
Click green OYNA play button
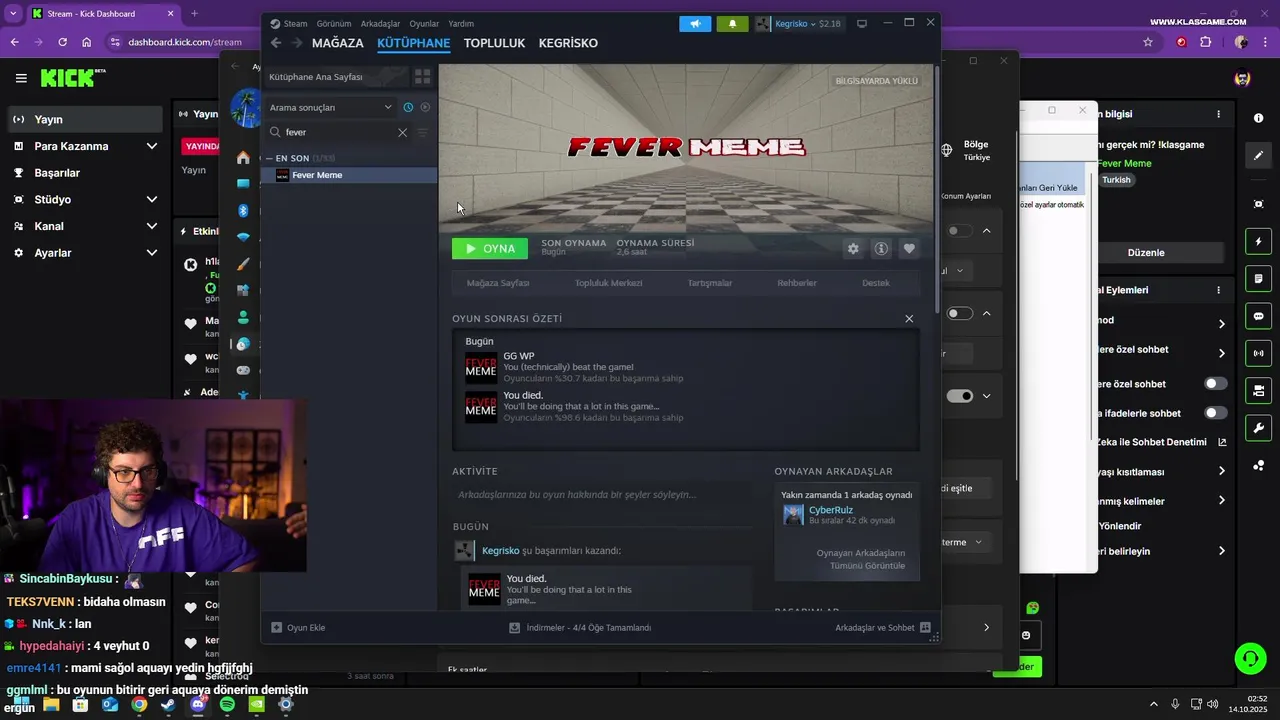(490, 249)
